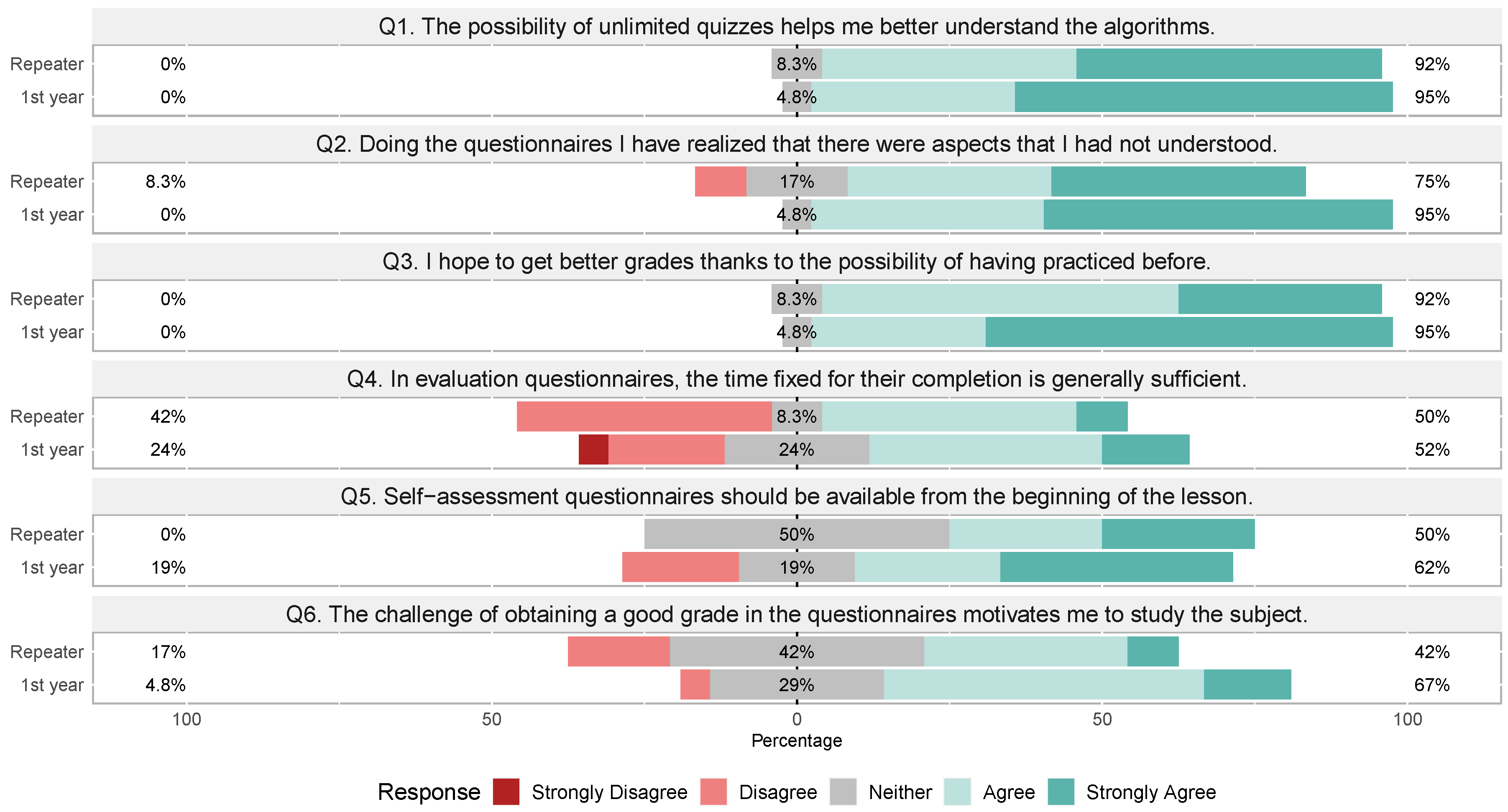
Task: Select the 52% label in Q4
Action: pyautogui.click(x=1432, y=449)
